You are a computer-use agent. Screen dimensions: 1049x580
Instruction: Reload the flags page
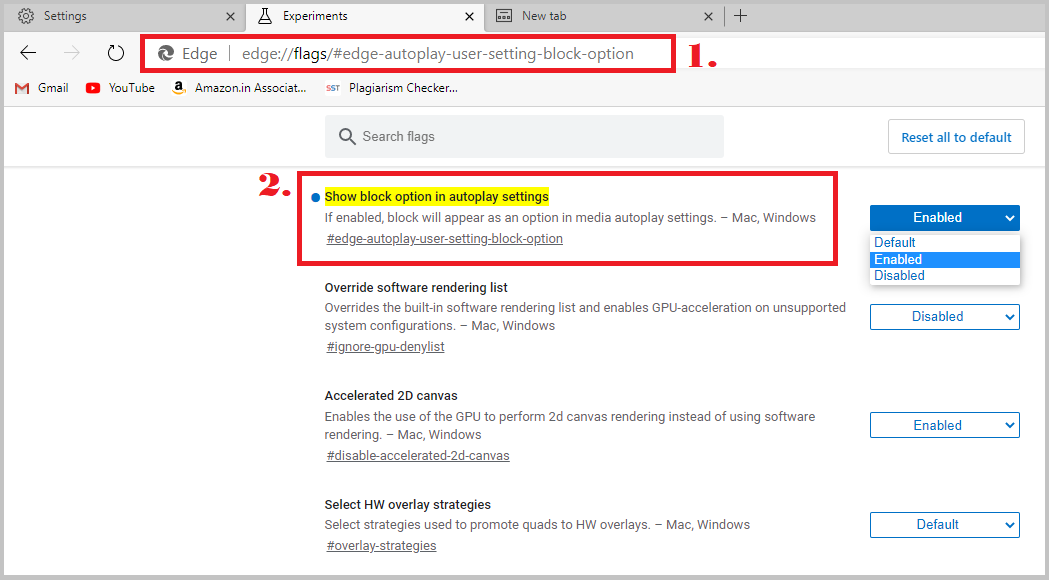click(x=115, y=53)
